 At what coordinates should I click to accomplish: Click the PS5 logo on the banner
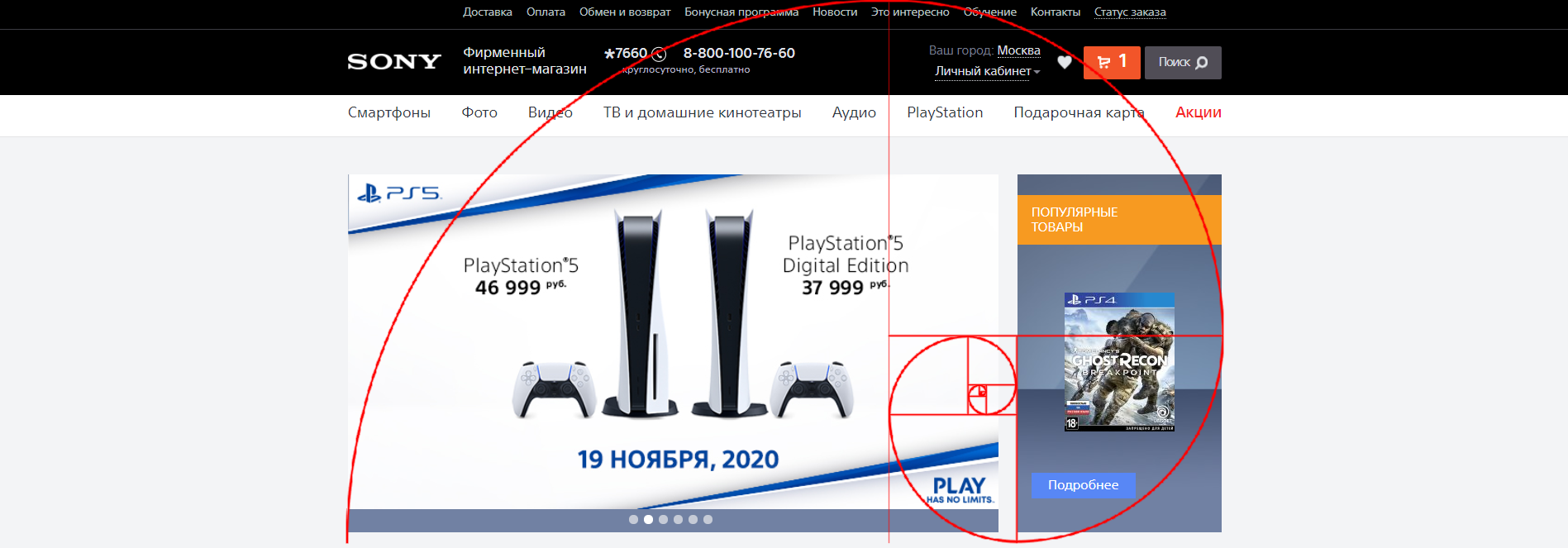(x=399, y=193)
